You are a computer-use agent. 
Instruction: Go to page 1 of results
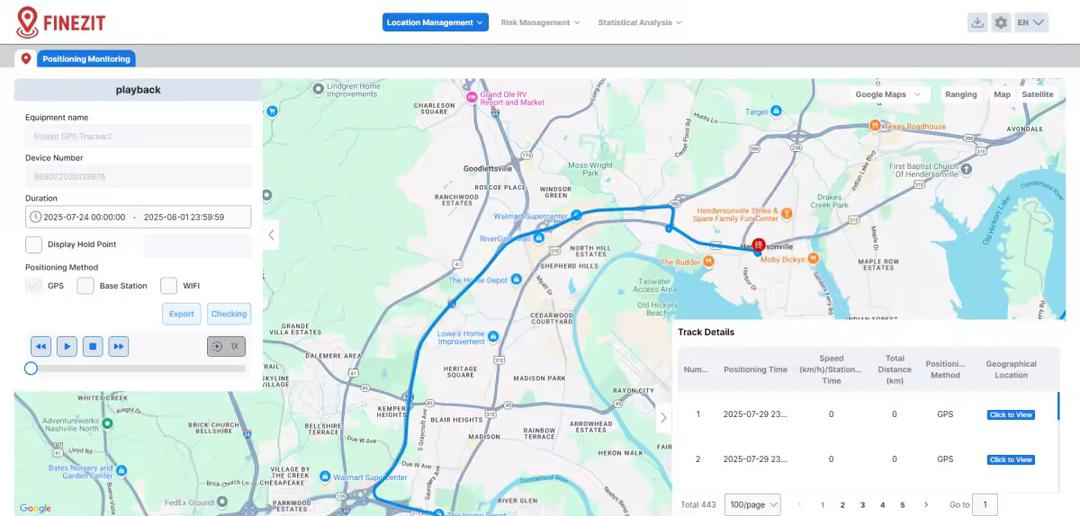click(822, 505)
